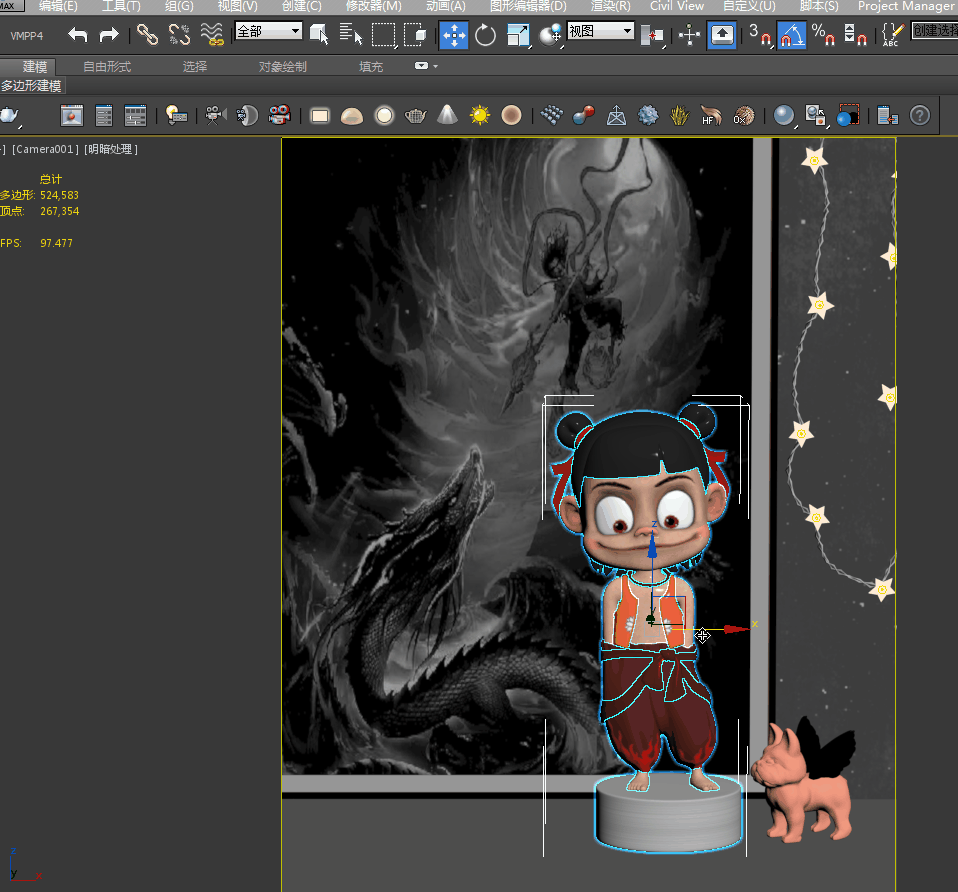Viewport: 958px width, 892px height.
Task: Click the Select by Name list icon
Action: [x=351, y=36]
